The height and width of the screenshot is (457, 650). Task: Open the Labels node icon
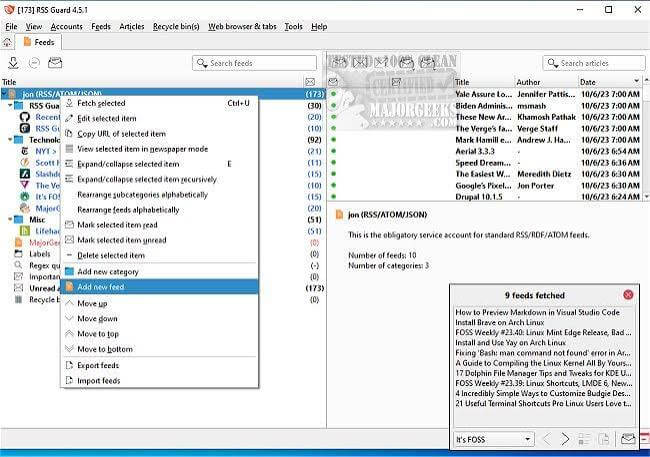[19, 254]
